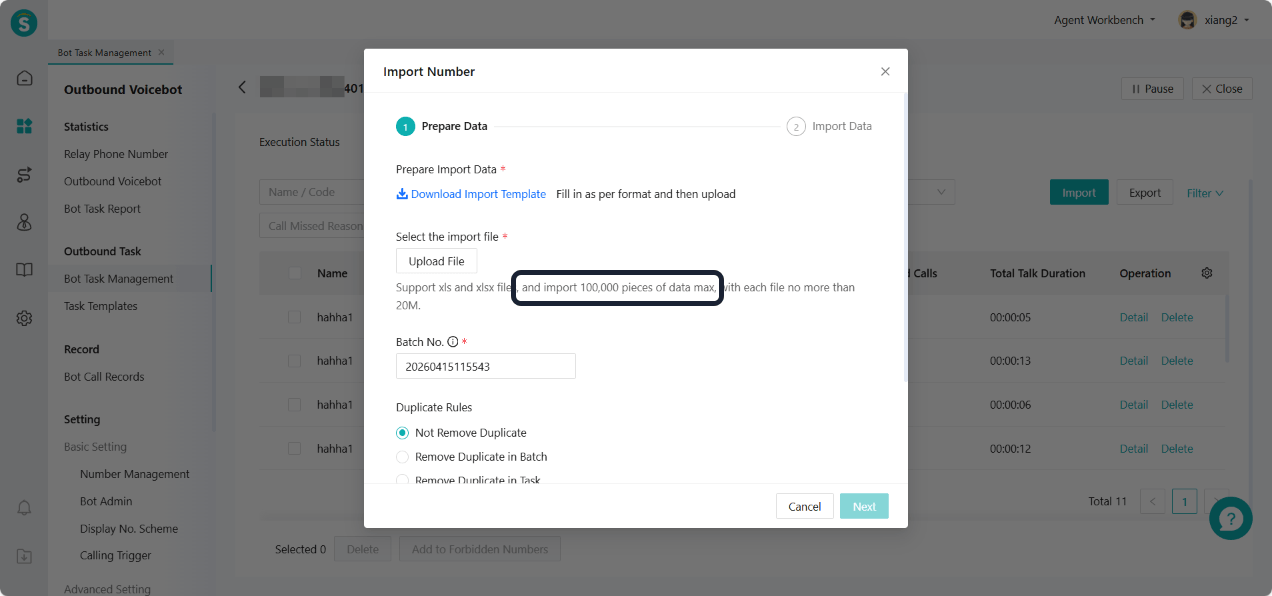Click the notification bell icon
Image resolution: width=1272 pixels, height=596 pixels.
(x=25, y=508)
